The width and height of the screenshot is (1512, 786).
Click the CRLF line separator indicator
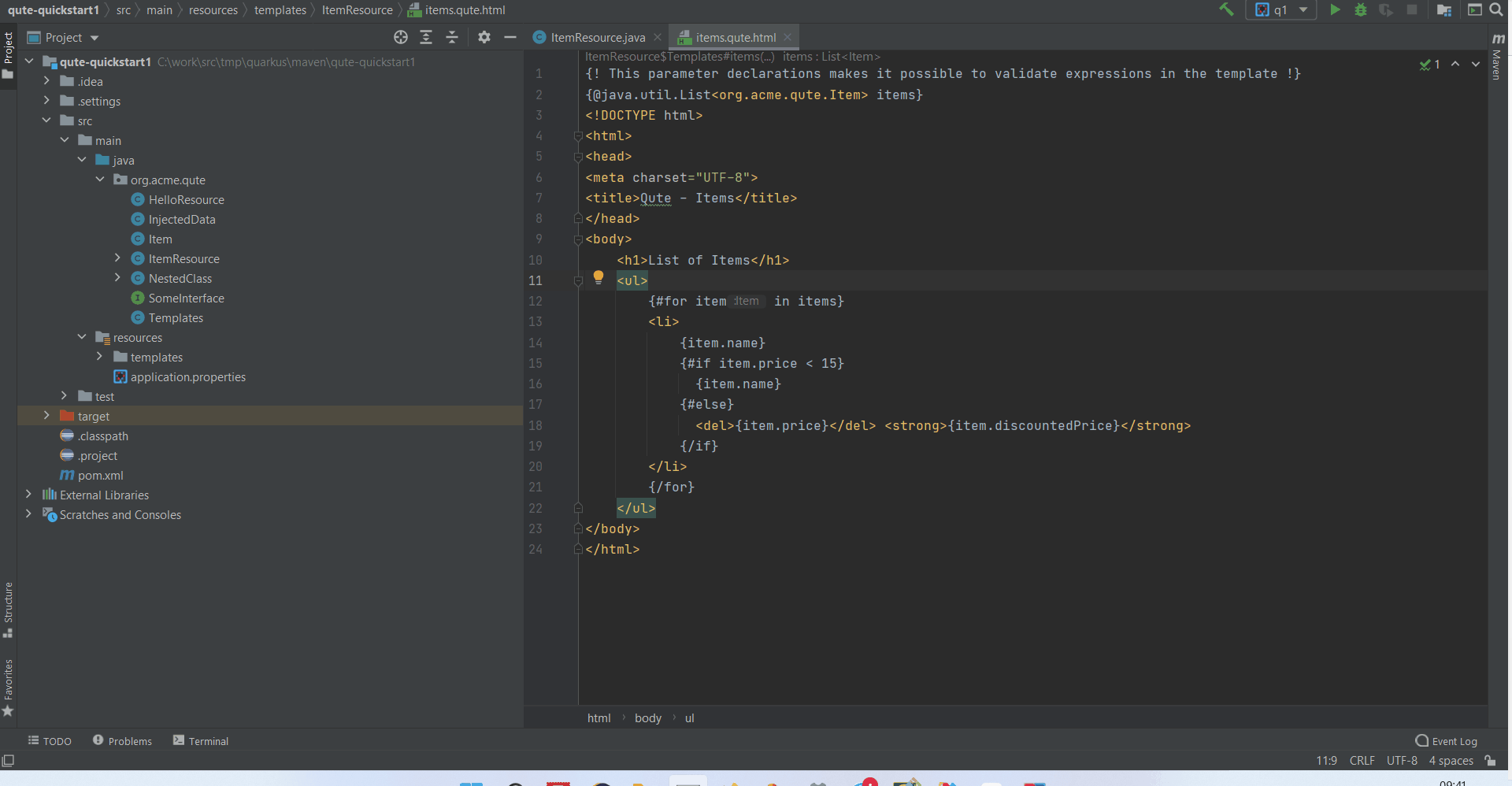click(x=1362, y=760)
